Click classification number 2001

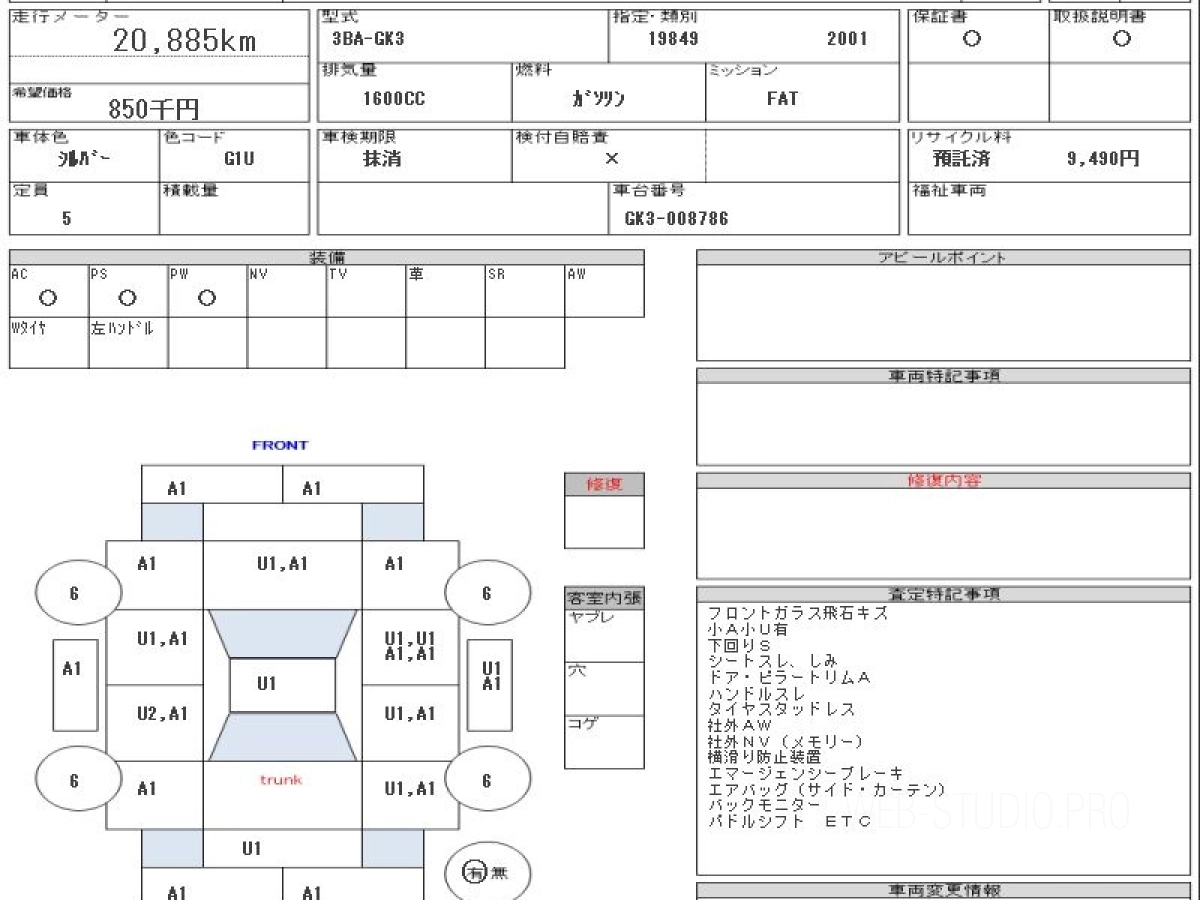[x=848, y=40]
